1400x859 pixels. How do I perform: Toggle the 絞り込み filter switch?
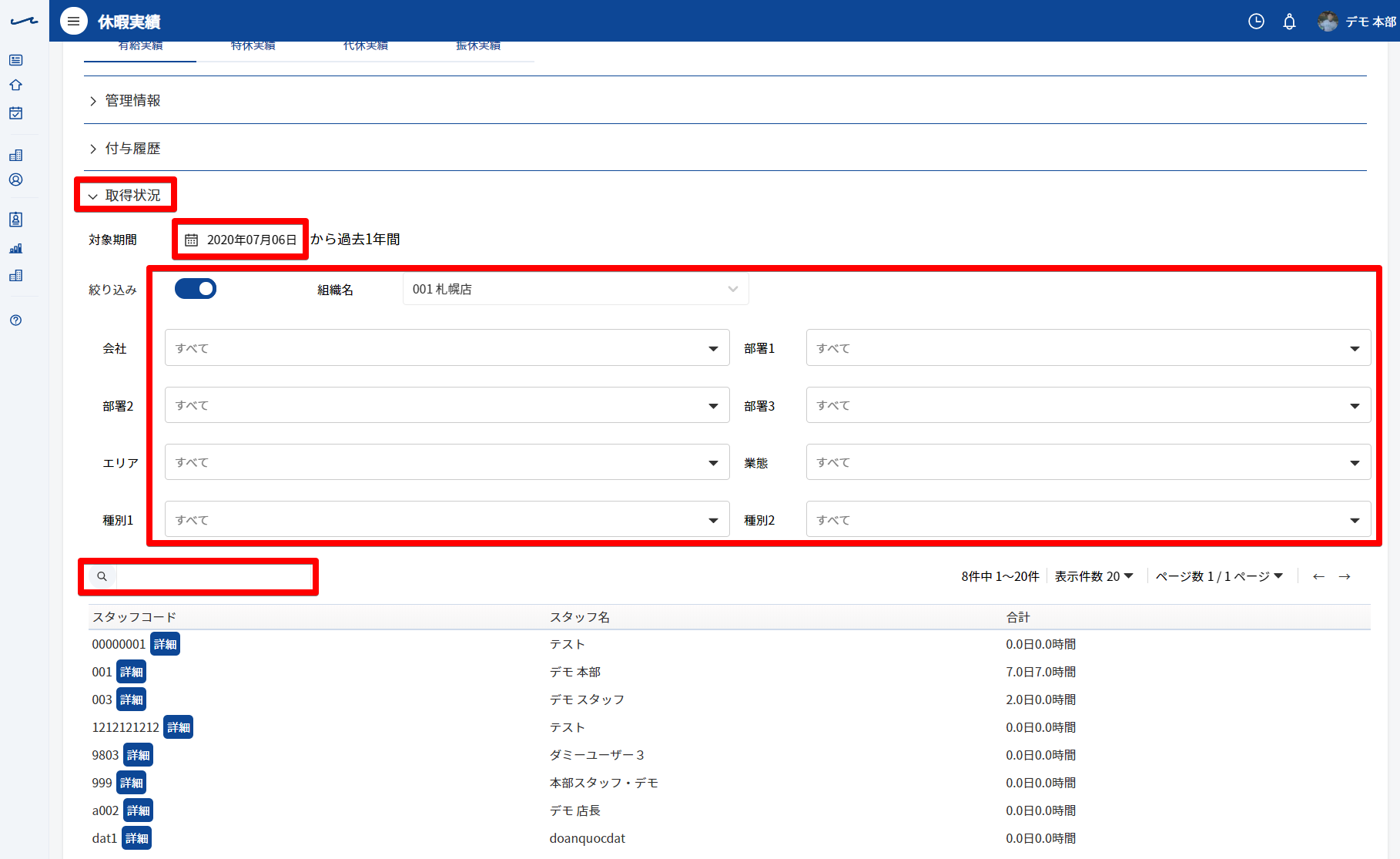[x=196, y=288]
